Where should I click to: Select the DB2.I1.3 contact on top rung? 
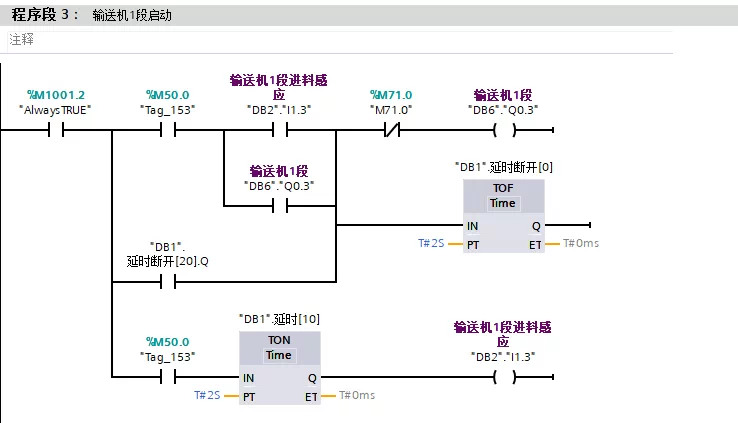(280, 129)
